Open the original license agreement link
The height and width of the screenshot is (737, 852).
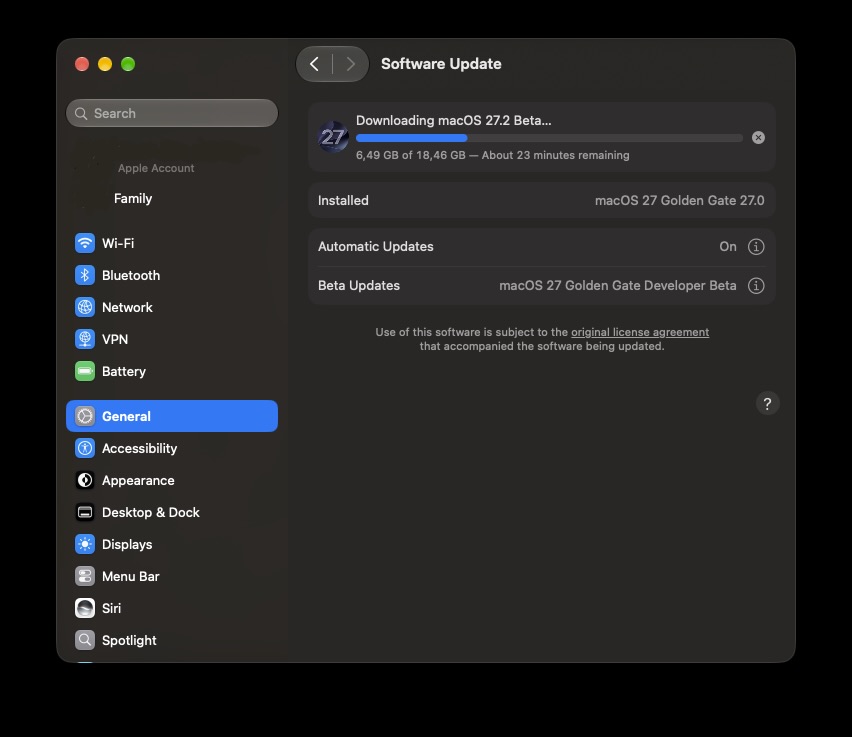(x=640, y=332)
